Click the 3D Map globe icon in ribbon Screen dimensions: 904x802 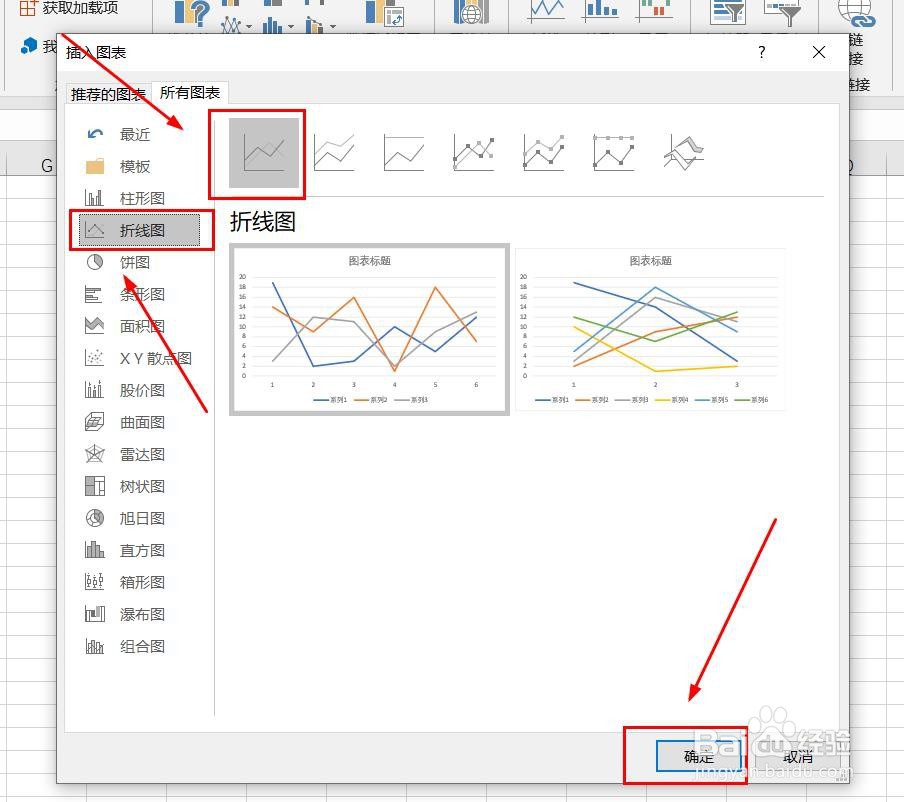pyautogui.click(x=471, y=12)
